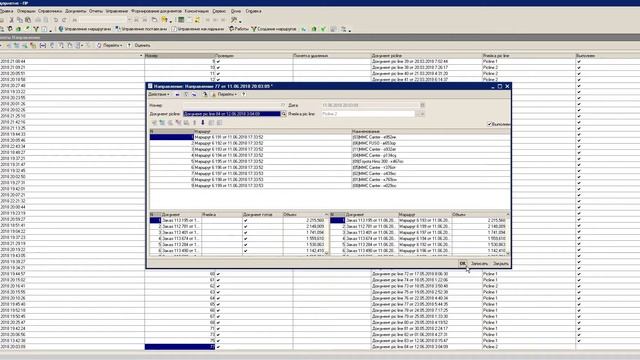Click the Наименование column header

430,131
